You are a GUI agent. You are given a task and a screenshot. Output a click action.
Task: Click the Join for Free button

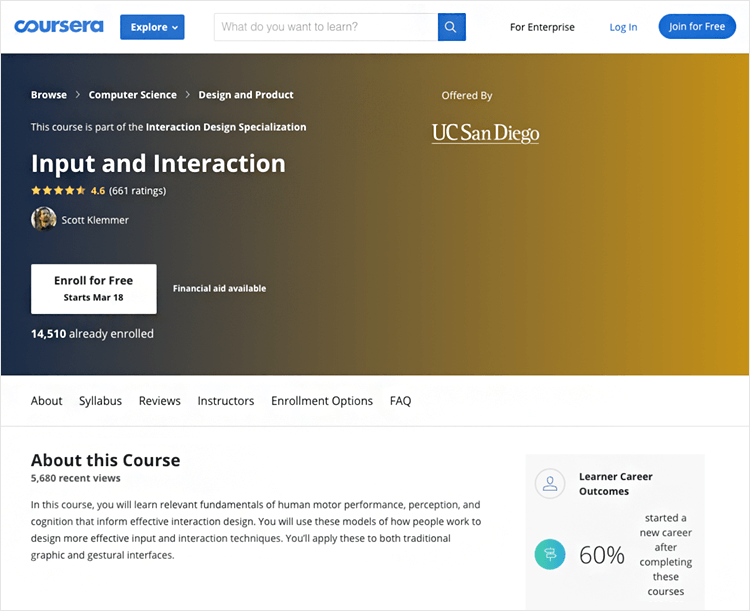[696, 26]
